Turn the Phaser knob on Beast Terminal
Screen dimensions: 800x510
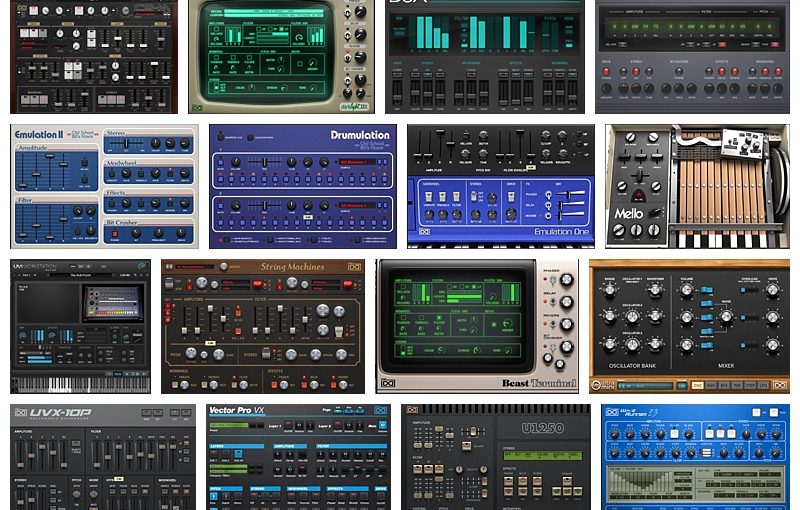coord(566,279)
